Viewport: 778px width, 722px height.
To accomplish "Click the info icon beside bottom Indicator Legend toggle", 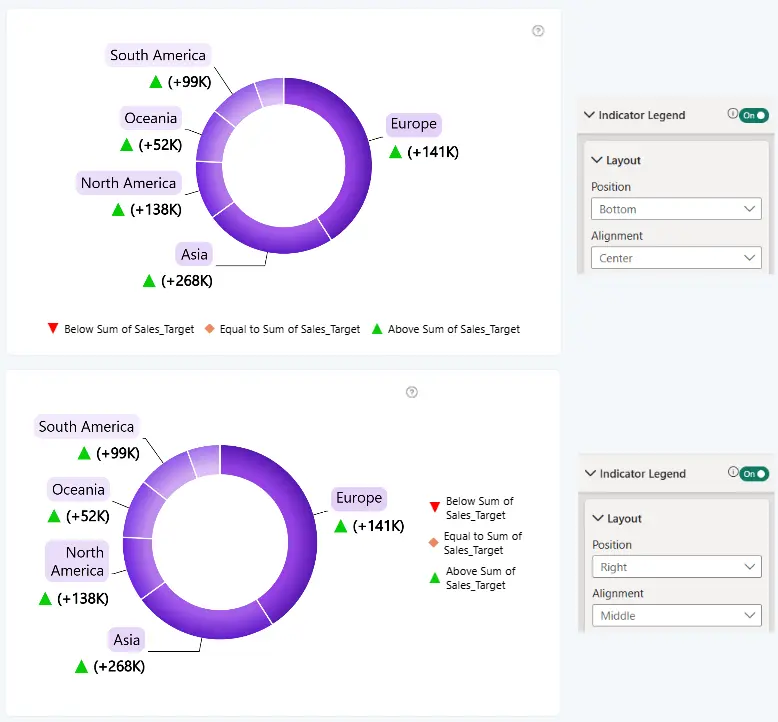I will click(x=733, y=472).
